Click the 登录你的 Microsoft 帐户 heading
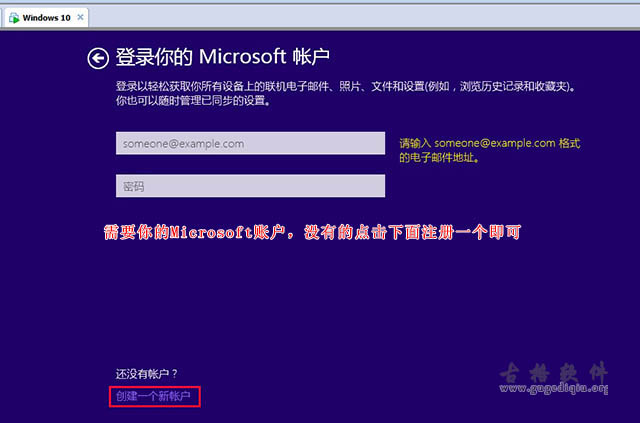Screen dimensions: 640x423 (x=222, y=57)
